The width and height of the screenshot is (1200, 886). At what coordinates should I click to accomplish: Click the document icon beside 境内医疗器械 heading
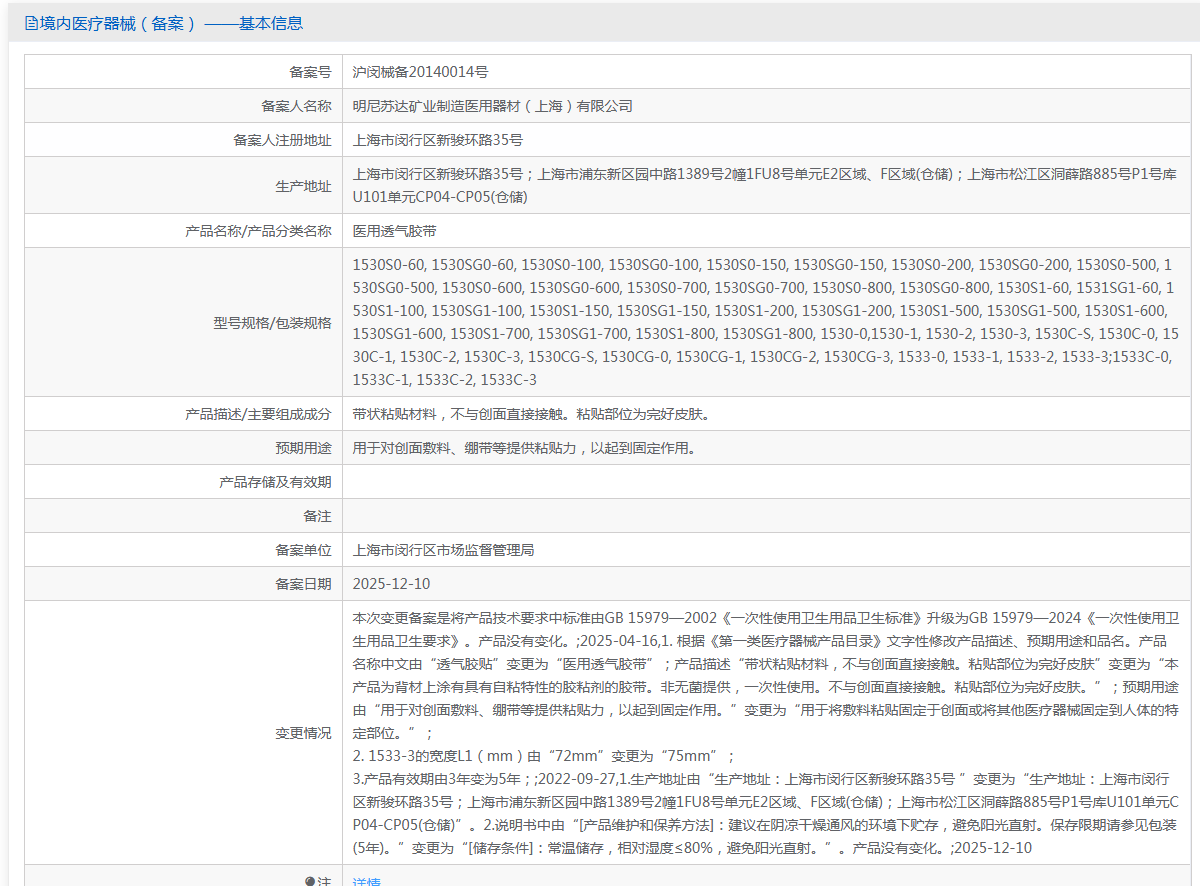[31, 23]
